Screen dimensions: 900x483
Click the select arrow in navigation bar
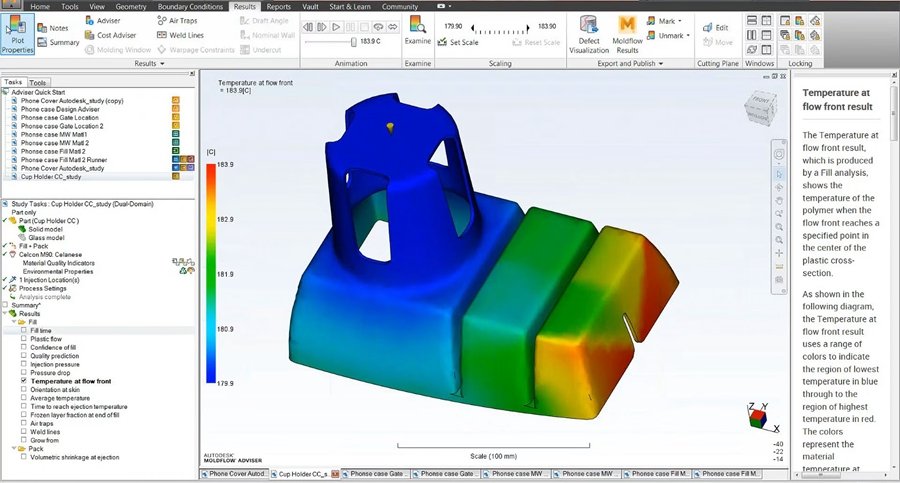779,173
